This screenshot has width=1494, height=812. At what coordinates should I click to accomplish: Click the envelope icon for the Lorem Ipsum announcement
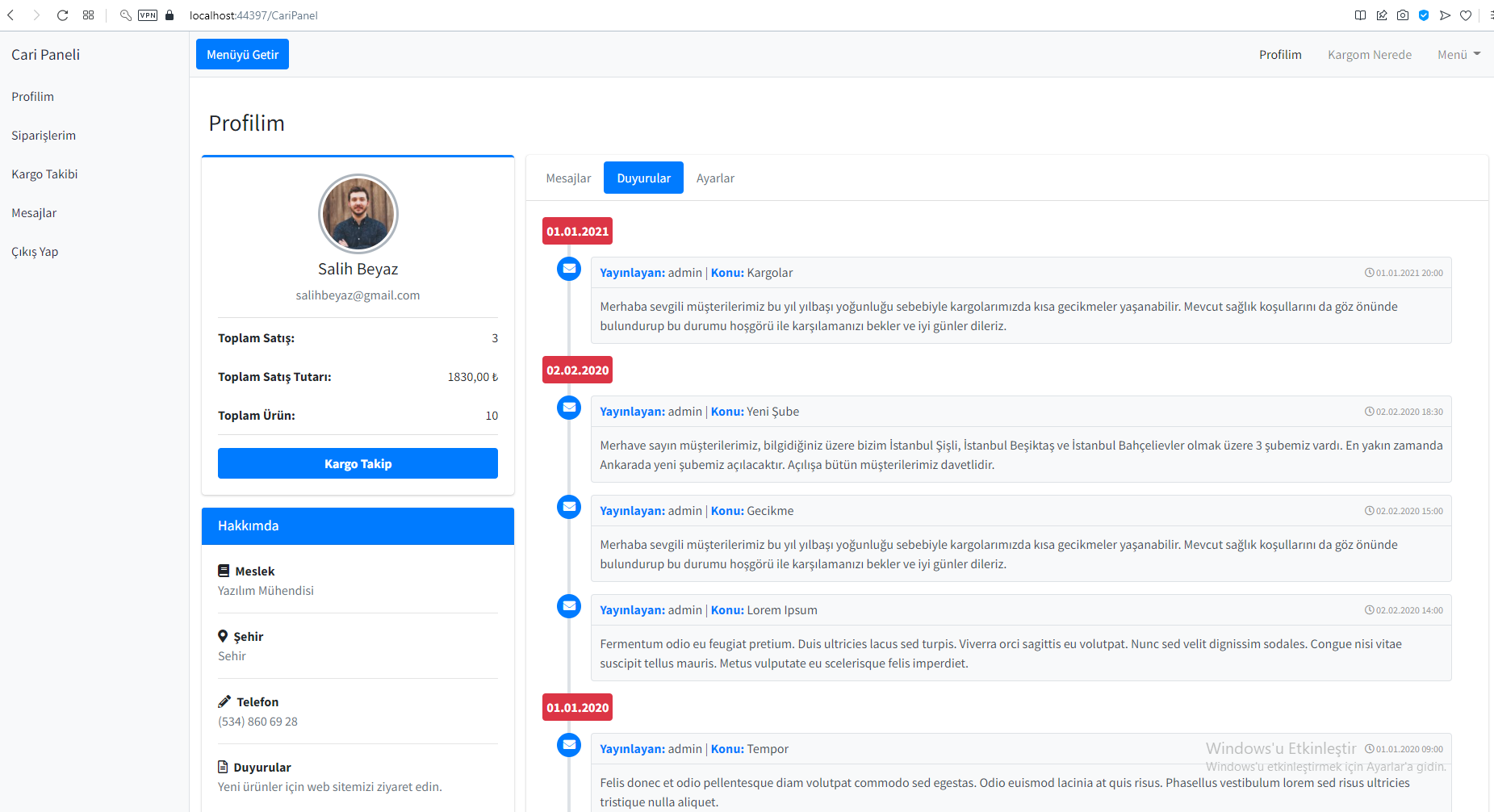pyautogui.click(x=569, y=606)
